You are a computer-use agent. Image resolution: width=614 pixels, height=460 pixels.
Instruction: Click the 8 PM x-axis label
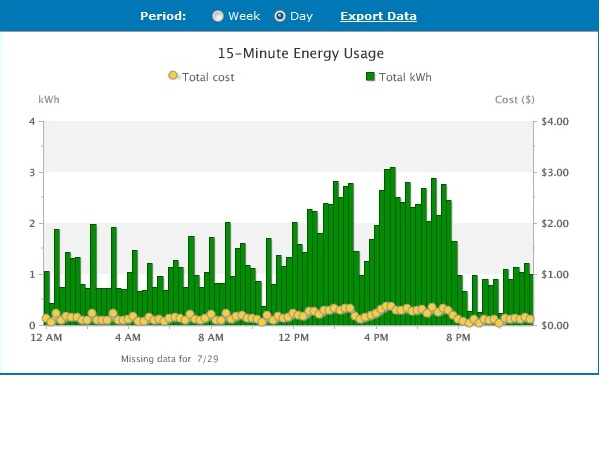click(x=458, y=339)
